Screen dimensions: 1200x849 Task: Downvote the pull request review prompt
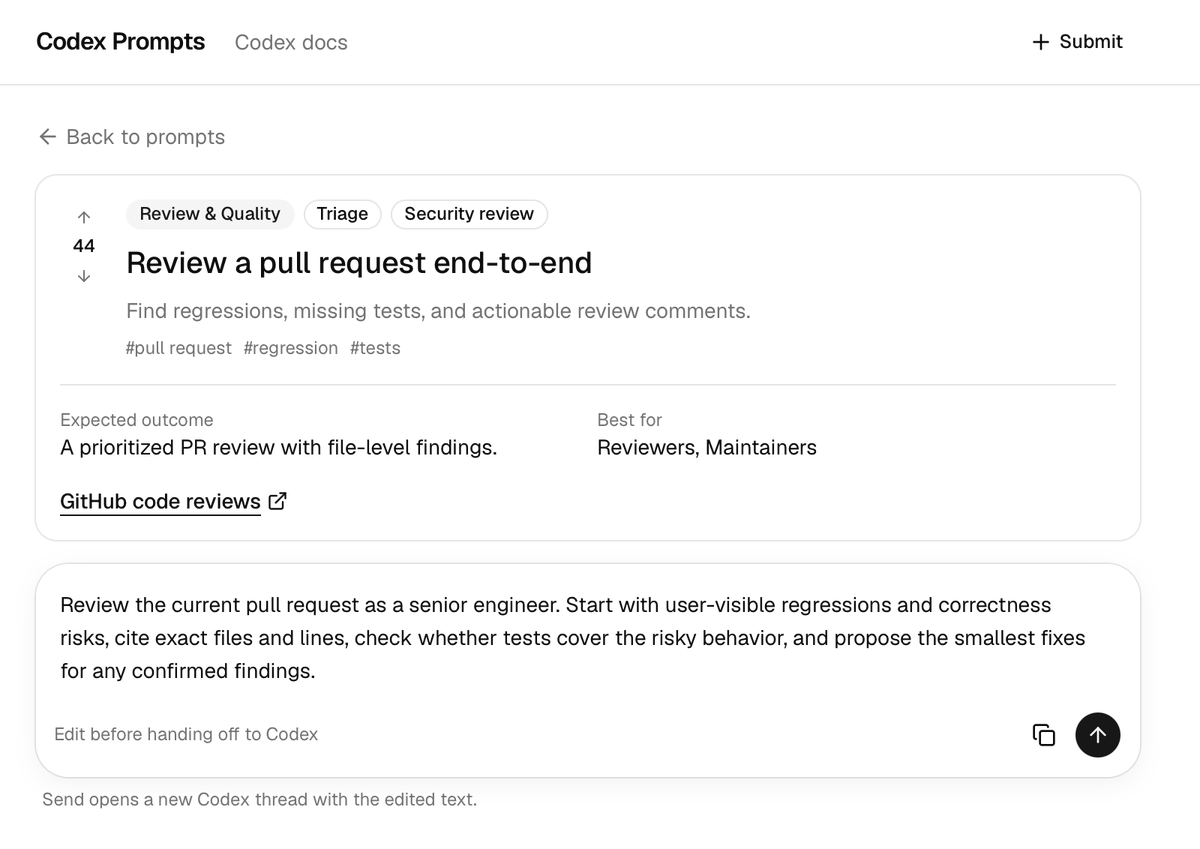pos(84,276)
